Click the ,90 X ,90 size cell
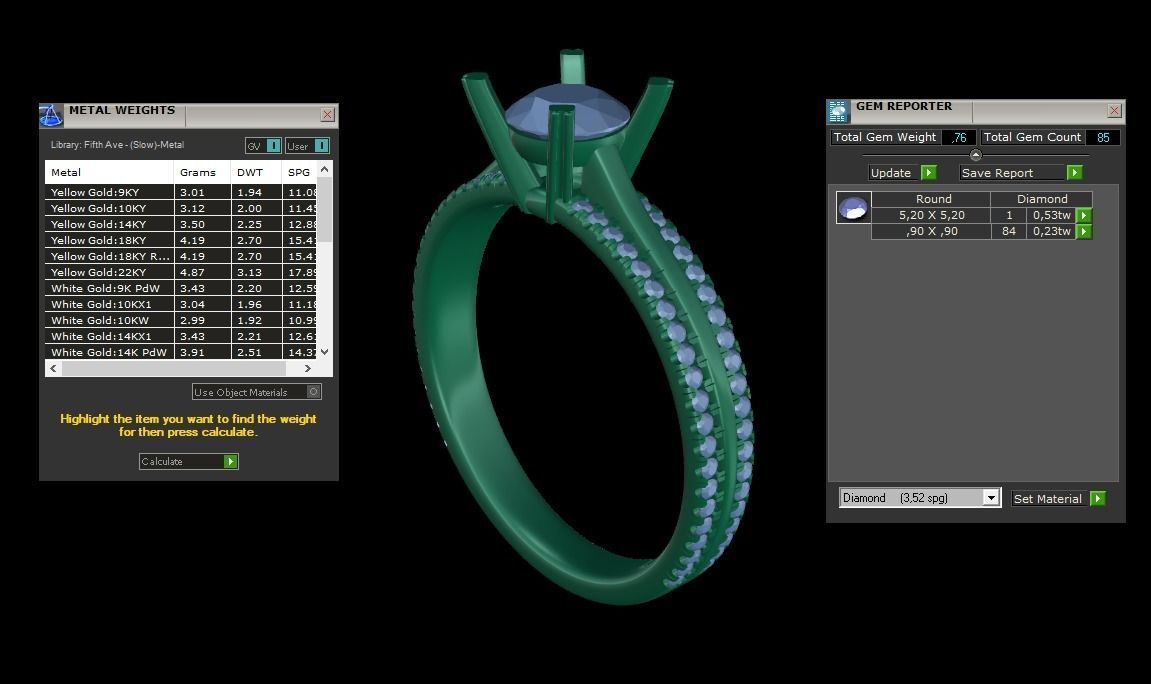Viewport: 1151px width, 684px height. pos(931,231)
